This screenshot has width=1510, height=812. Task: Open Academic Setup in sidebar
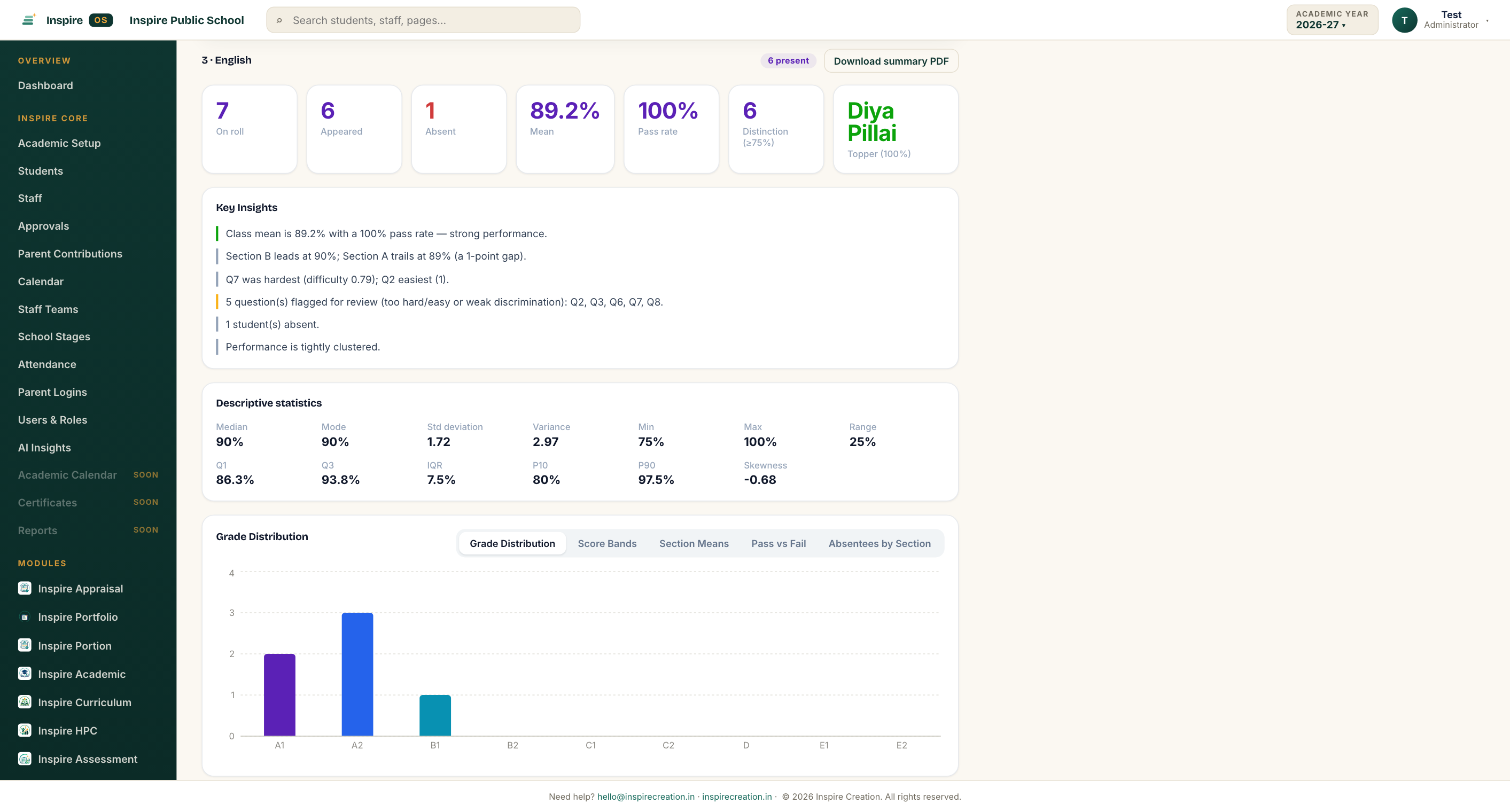coord(59,143)
